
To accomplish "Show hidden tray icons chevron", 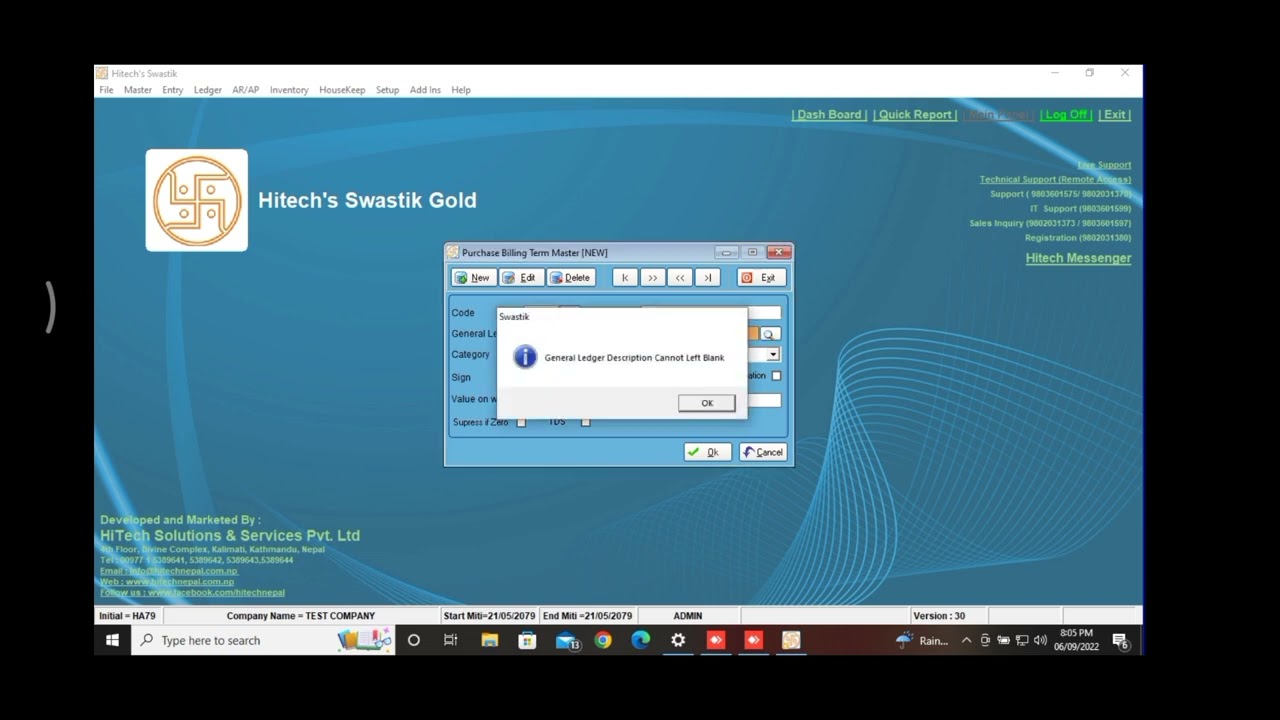I will (966, 641).
